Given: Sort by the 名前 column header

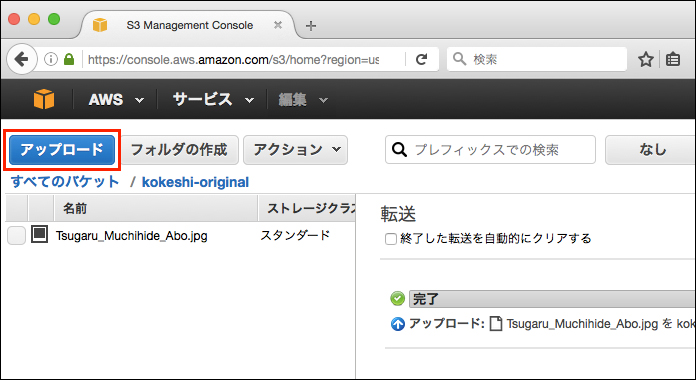Looking at the screenshot, I should [156, 208].
